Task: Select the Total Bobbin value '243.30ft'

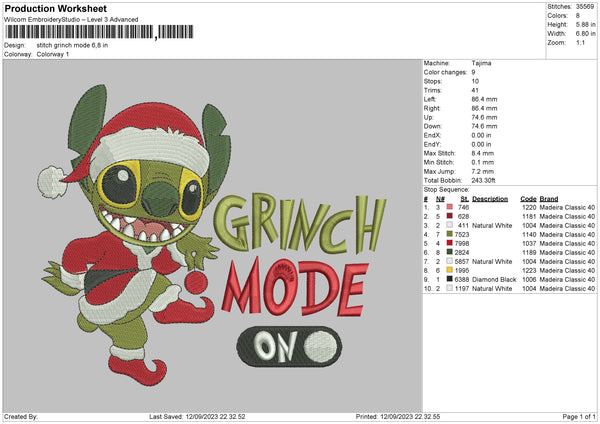Action: coord(483,180)
